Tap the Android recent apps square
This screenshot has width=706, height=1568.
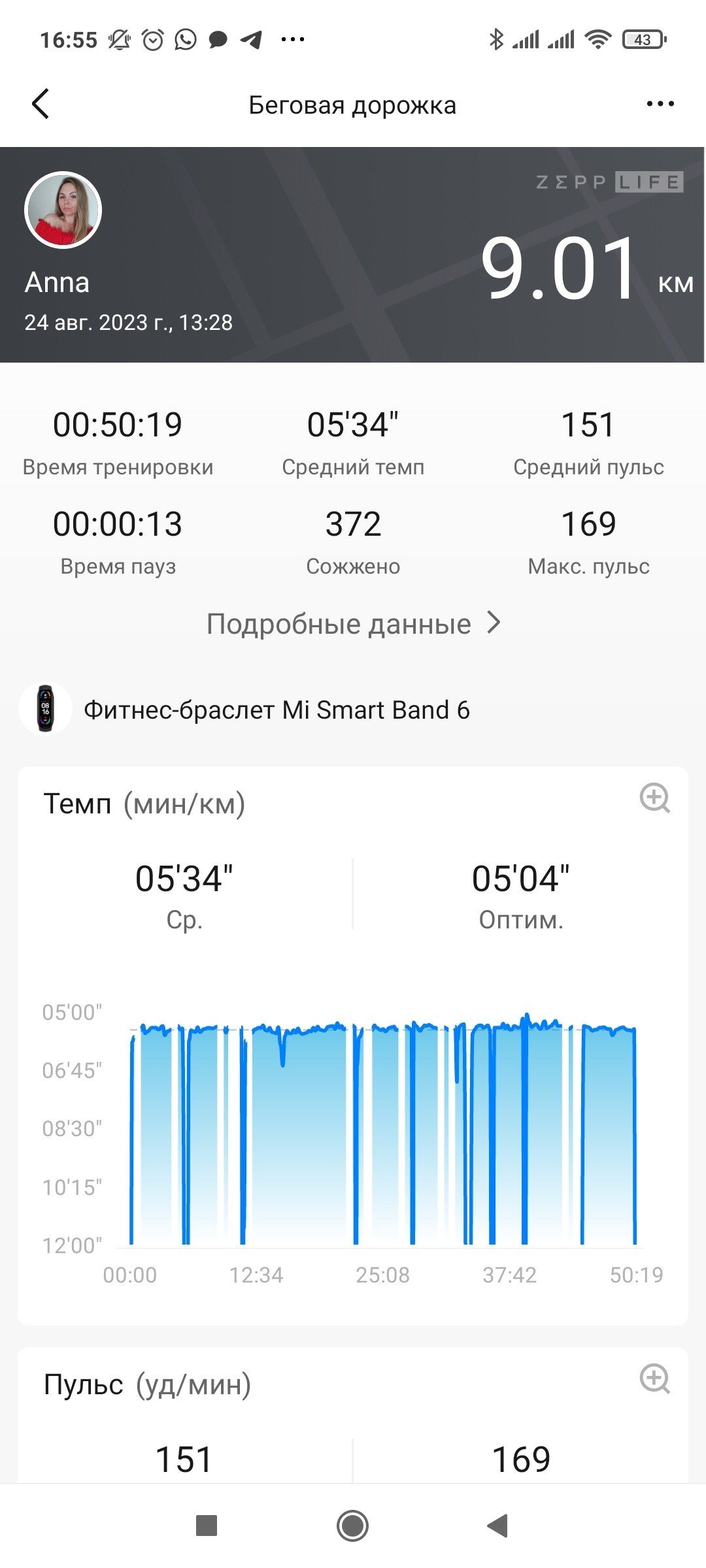[207, 1526]
